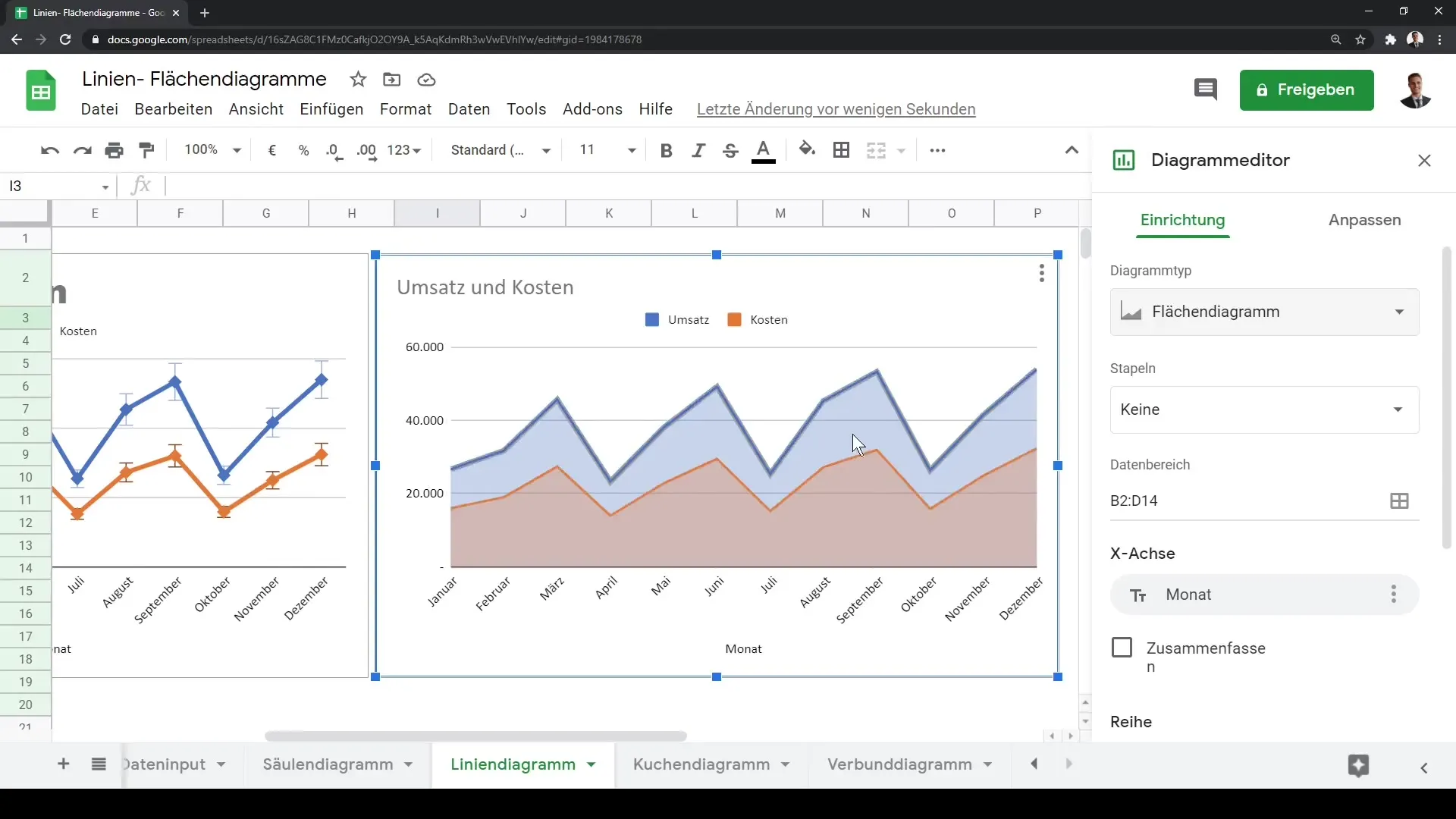The width and height of the screenshot is (1456, 819).
Task: Click the undo icon
Action: [50, 149]
